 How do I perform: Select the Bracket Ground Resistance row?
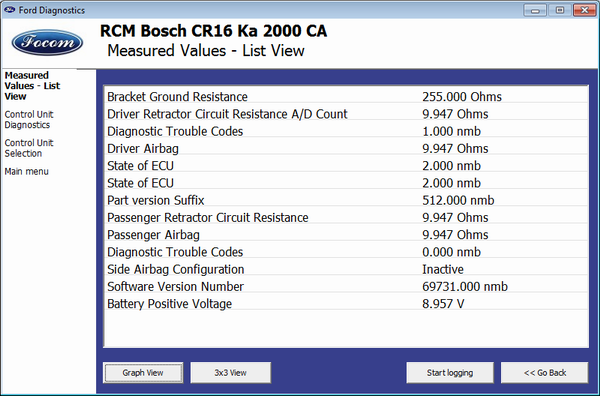click(x=346, y=97)
